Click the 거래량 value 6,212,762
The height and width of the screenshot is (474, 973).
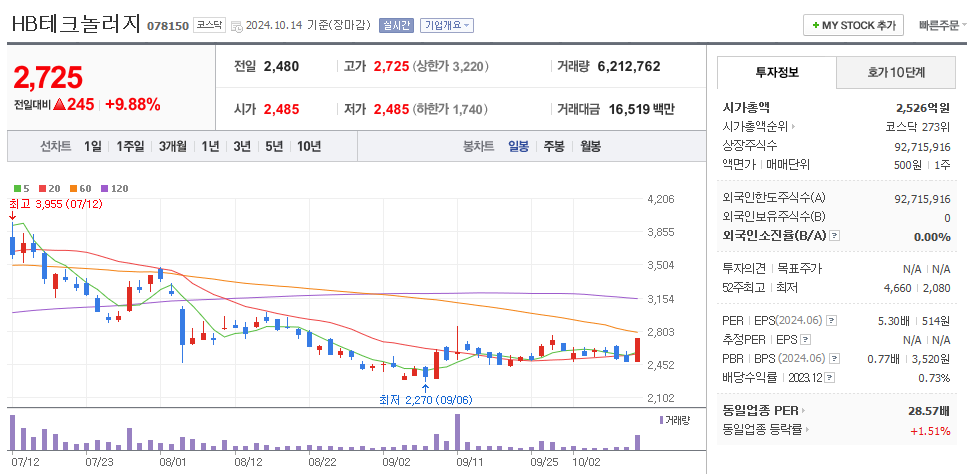[x=629, y=66]
